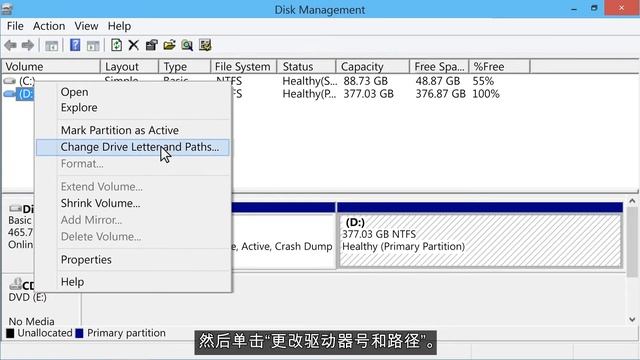Open the Action menu
The image size is (640, 360).
49,26
